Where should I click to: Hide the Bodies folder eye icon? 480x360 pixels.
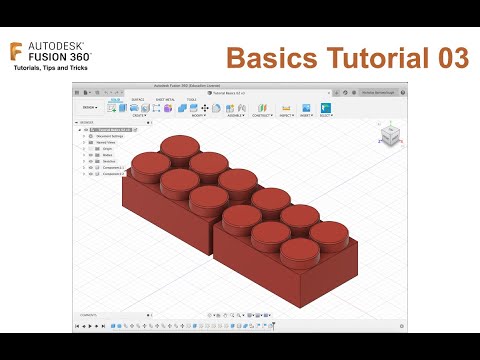pyautogui.click(x=91, y=155)
